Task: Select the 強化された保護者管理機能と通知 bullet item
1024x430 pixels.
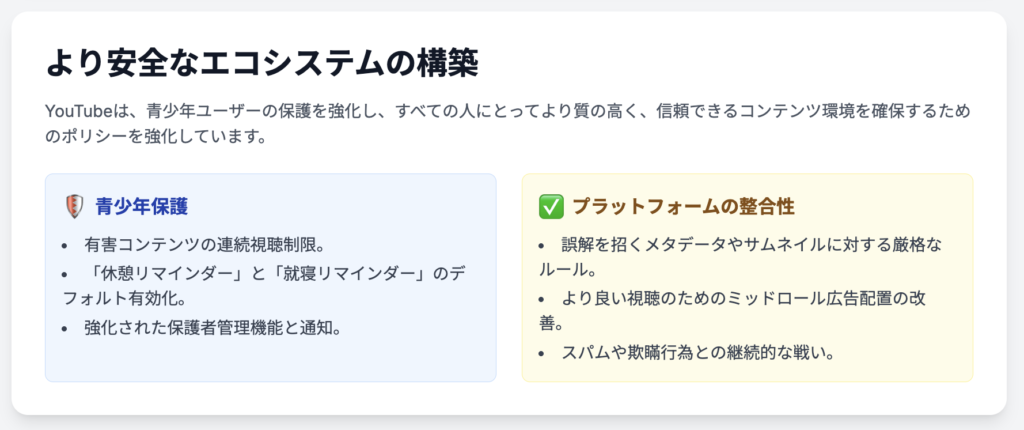Action: point(214,328)
